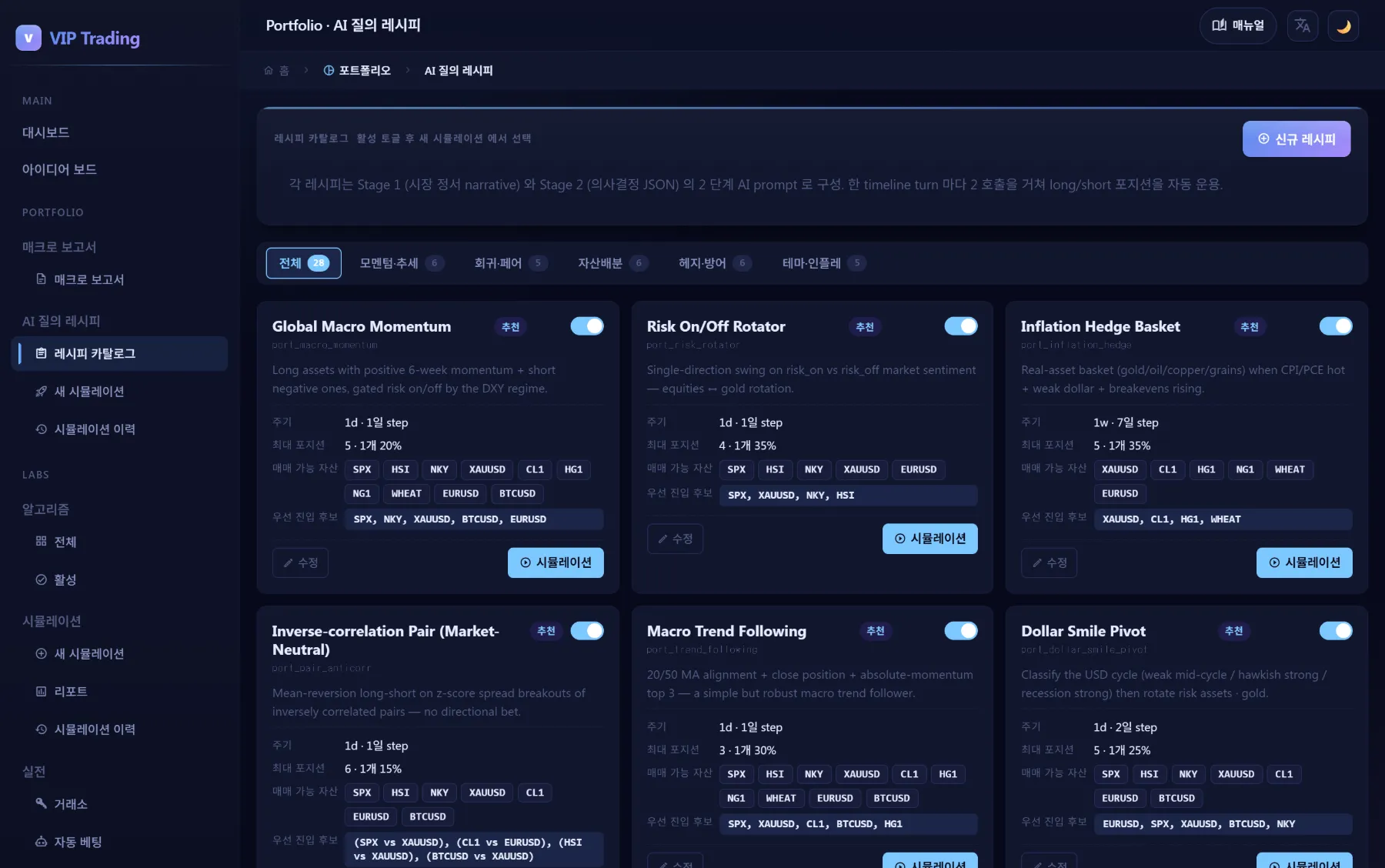1385x868 pixels.
Task: Select the 자산배분 tab
Action: [612, 263]
